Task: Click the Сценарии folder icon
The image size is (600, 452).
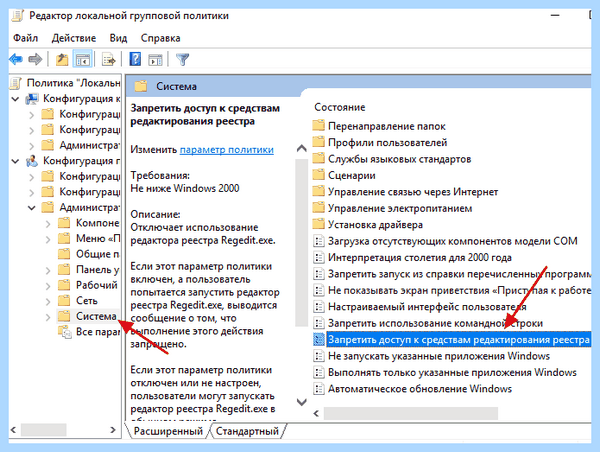Action: click(318, 175)
